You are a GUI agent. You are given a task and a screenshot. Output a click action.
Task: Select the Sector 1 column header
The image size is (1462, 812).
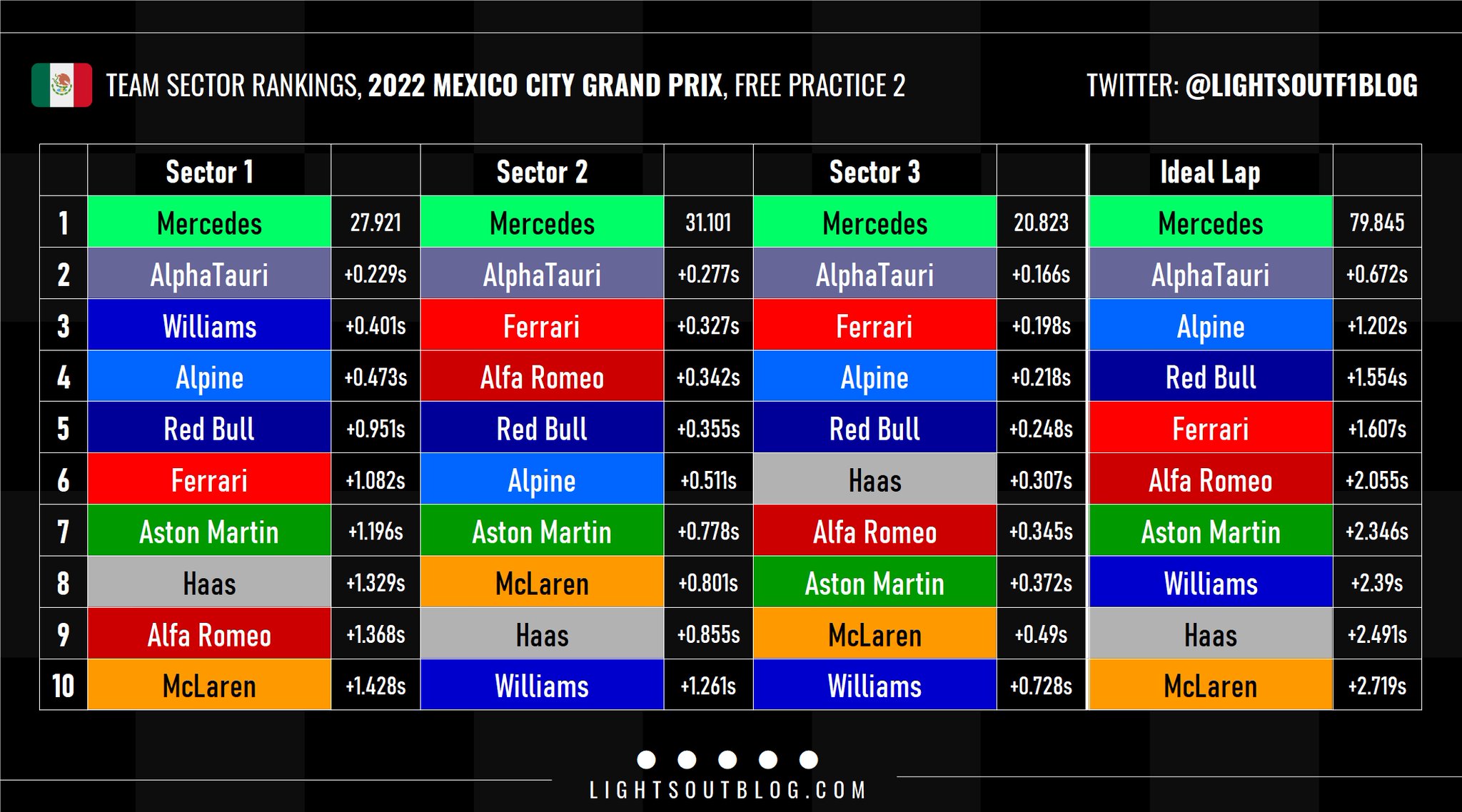(x=209, y=172)
